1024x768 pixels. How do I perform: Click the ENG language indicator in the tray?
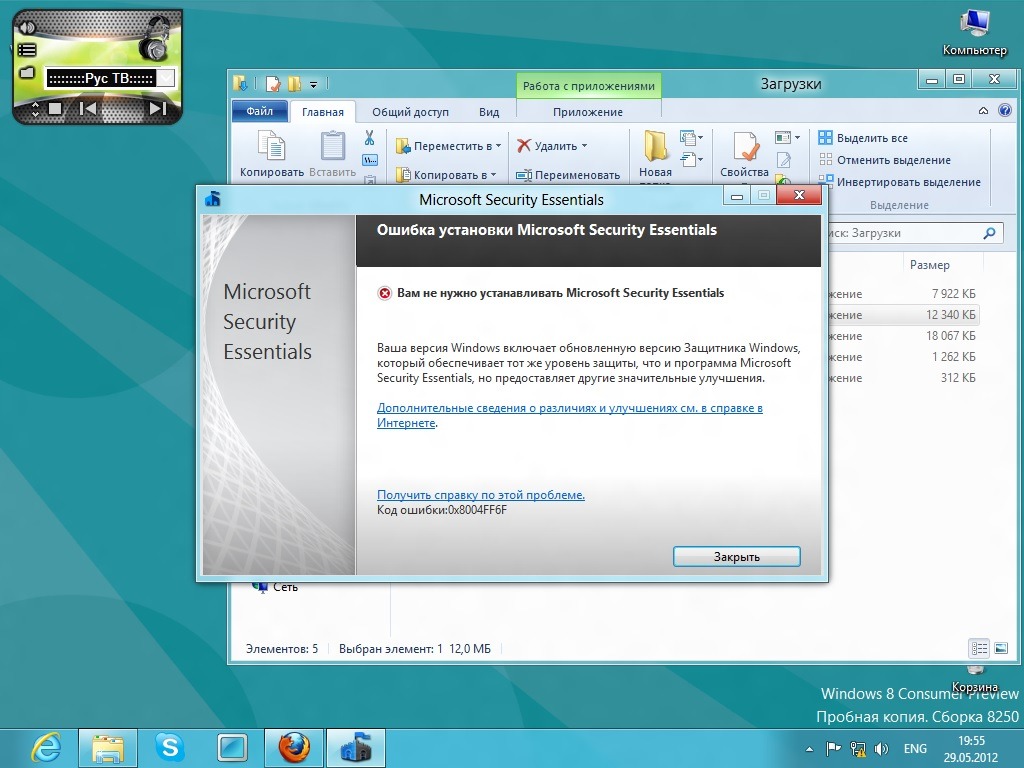915,748
